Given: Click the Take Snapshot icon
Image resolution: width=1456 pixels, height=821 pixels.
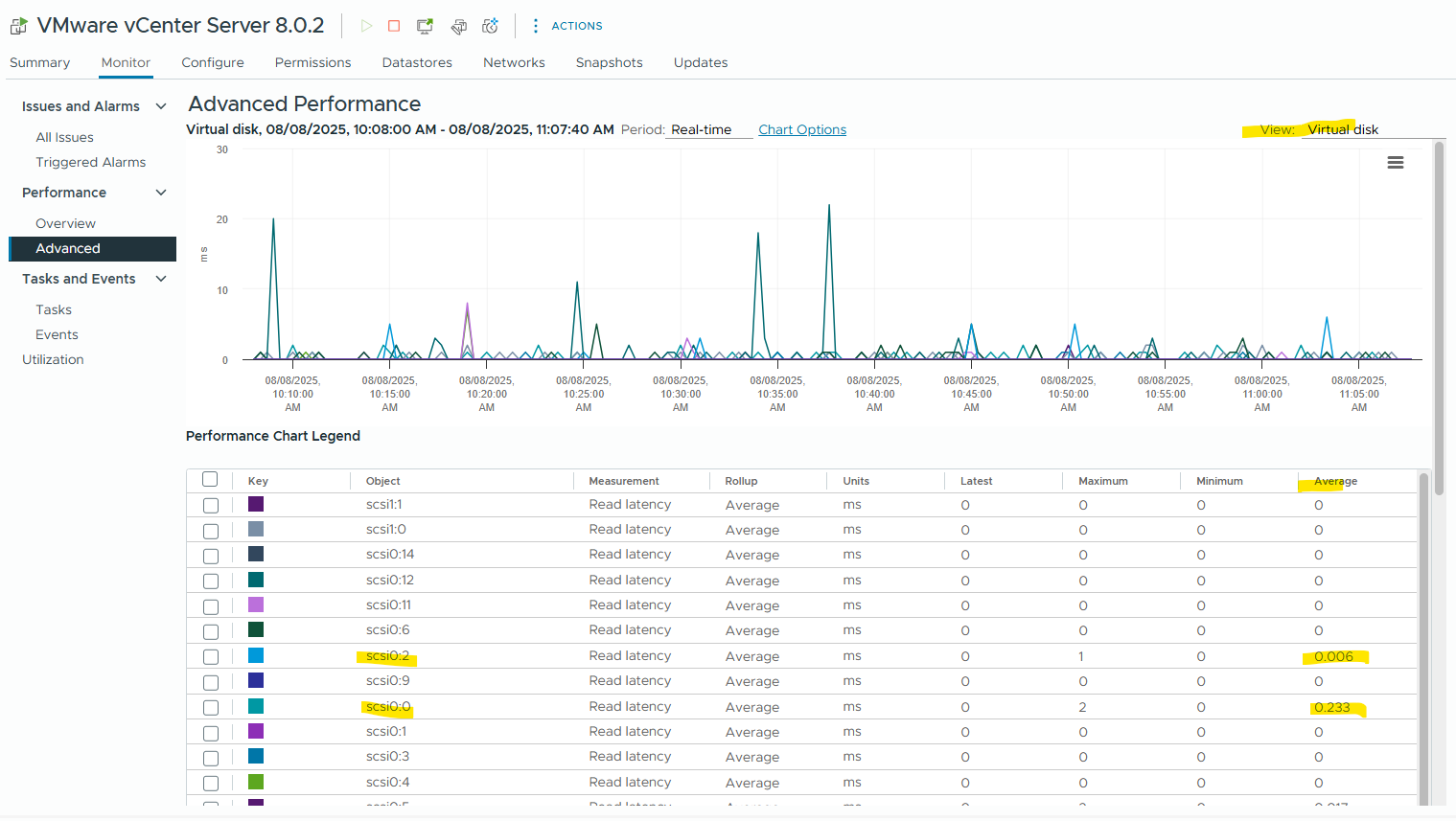Looking at the screenshot, I should tap(490, 26).
